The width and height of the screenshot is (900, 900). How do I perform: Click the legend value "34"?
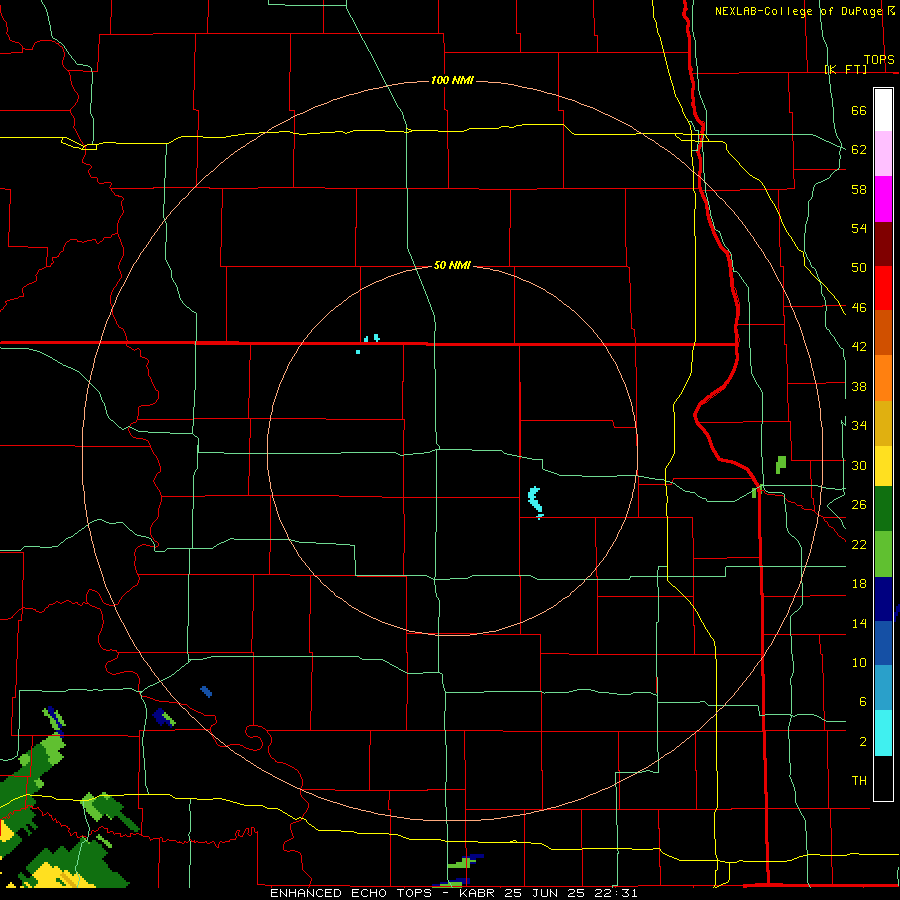click(x=859, y=426)
